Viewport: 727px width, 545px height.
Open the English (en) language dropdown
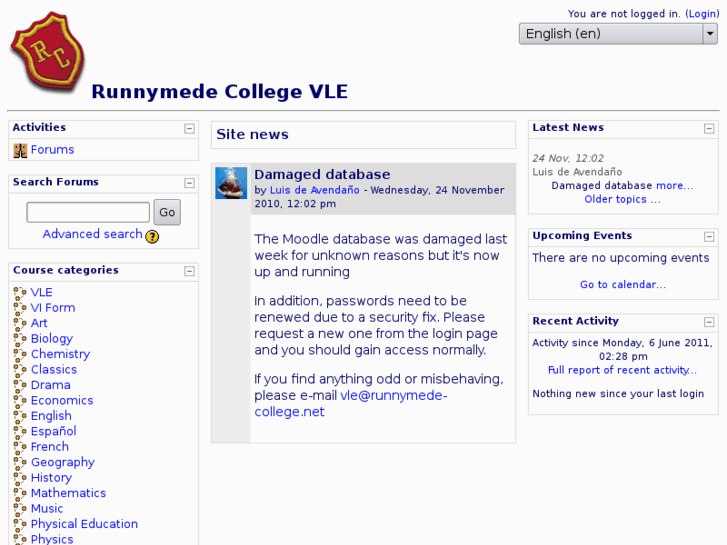[x=618, y=34]
